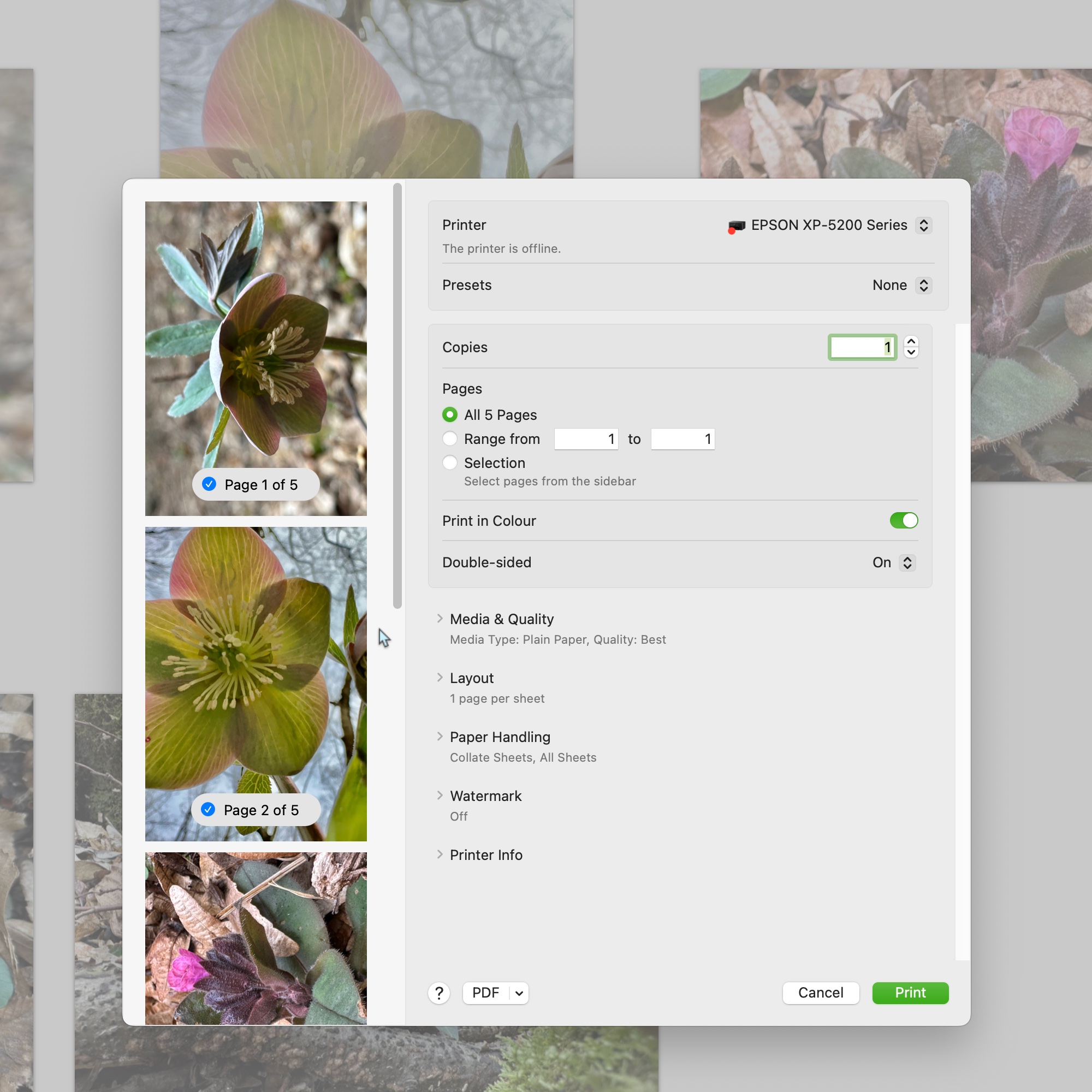Viewport: 1092px width, 1092px height.
Task: Select the All 5 Pages radio button
Action: 450,415
